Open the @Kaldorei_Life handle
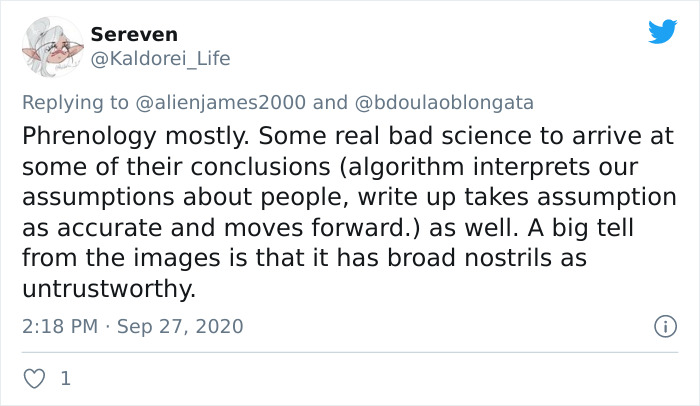The height and width of the screenshot is (406, 700). coord(161,58)
